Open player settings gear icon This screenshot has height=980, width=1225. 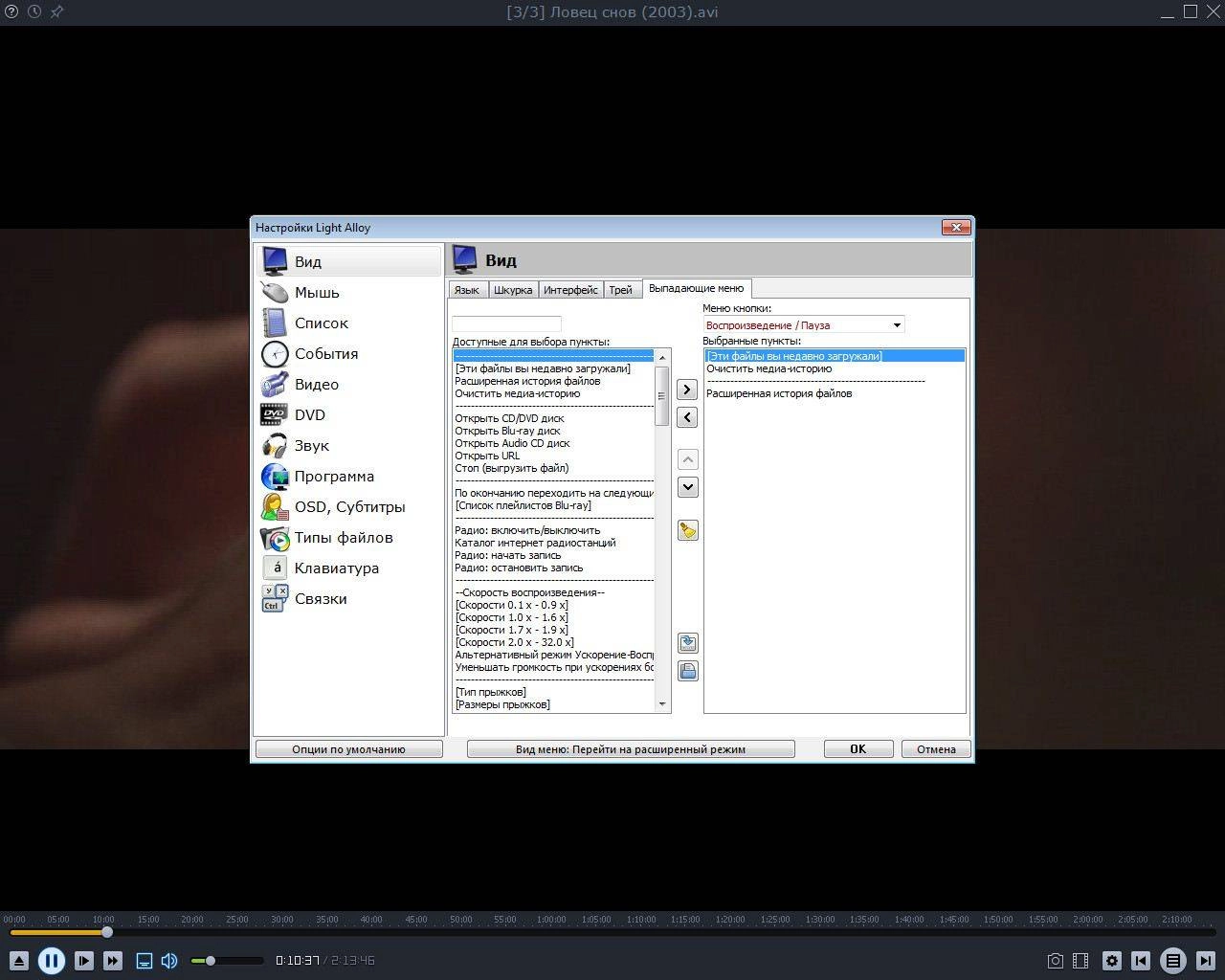click(x=1112, y=961)
